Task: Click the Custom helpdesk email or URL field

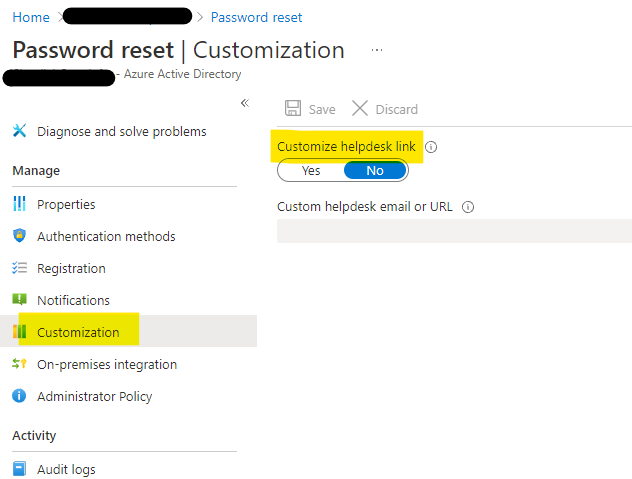Action: click(x=454, y=231)
